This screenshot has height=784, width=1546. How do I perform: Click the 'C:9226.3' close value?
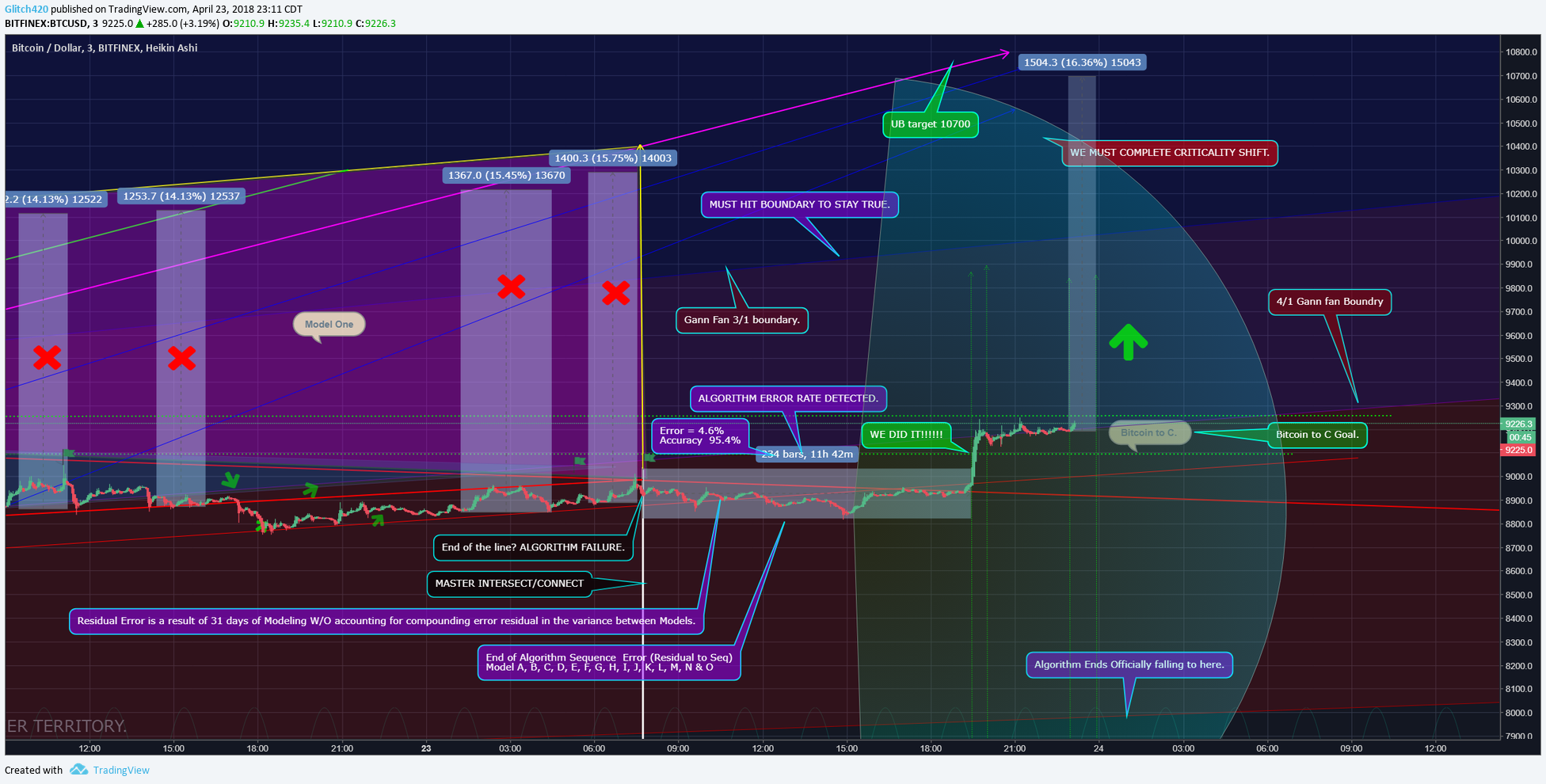(376, 24)
